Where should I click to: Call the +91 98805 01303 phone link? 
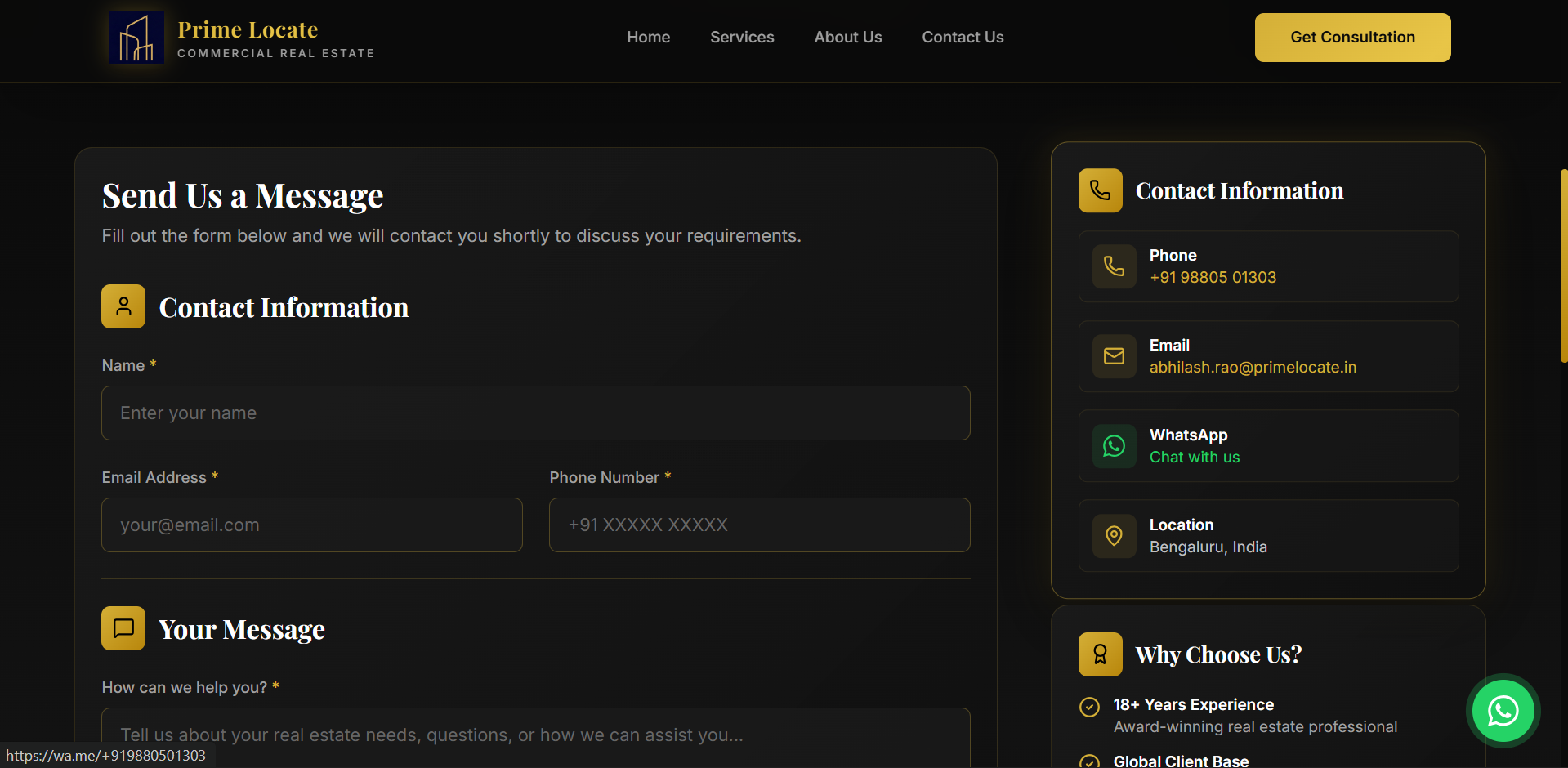click(1213, 278)
